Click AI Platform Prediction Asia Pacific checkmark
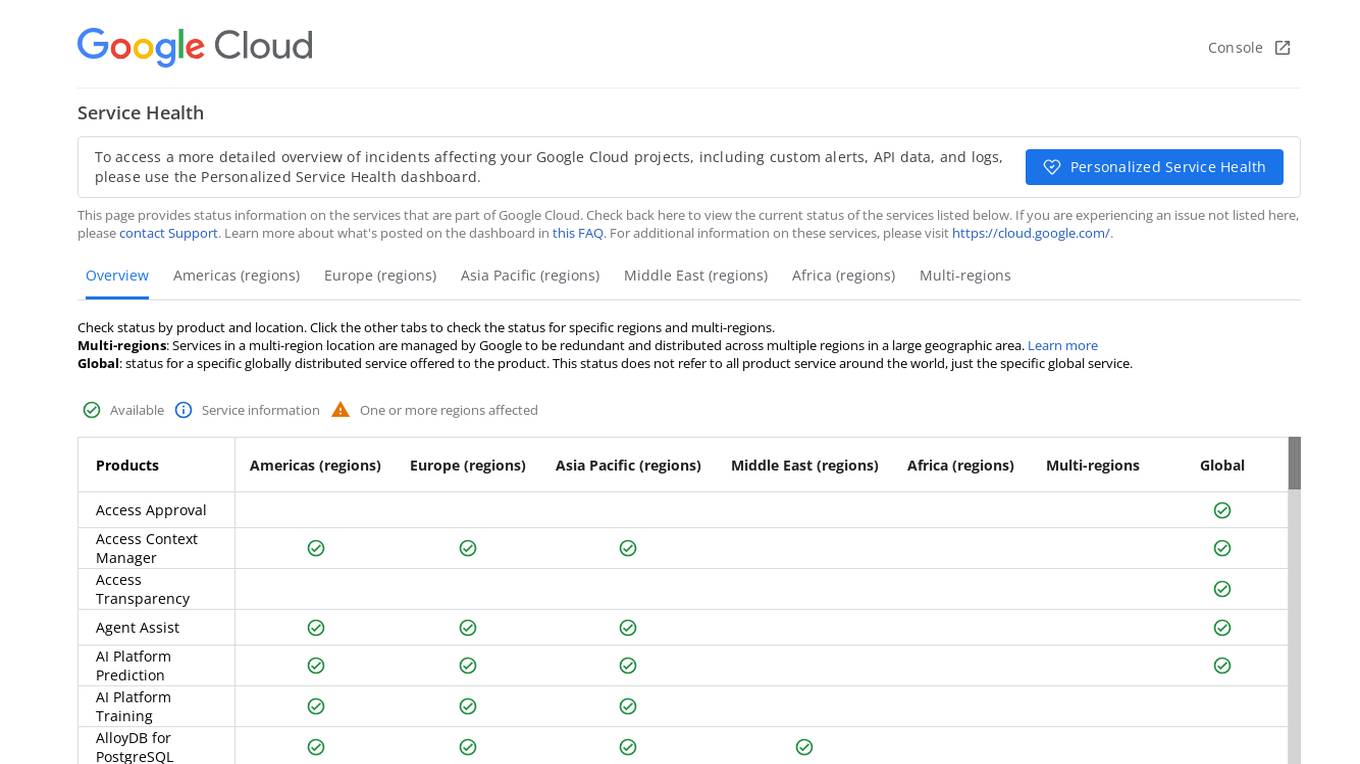This screenshot has width=1360, height=764. pyautogui.click(x=628, y=666)
